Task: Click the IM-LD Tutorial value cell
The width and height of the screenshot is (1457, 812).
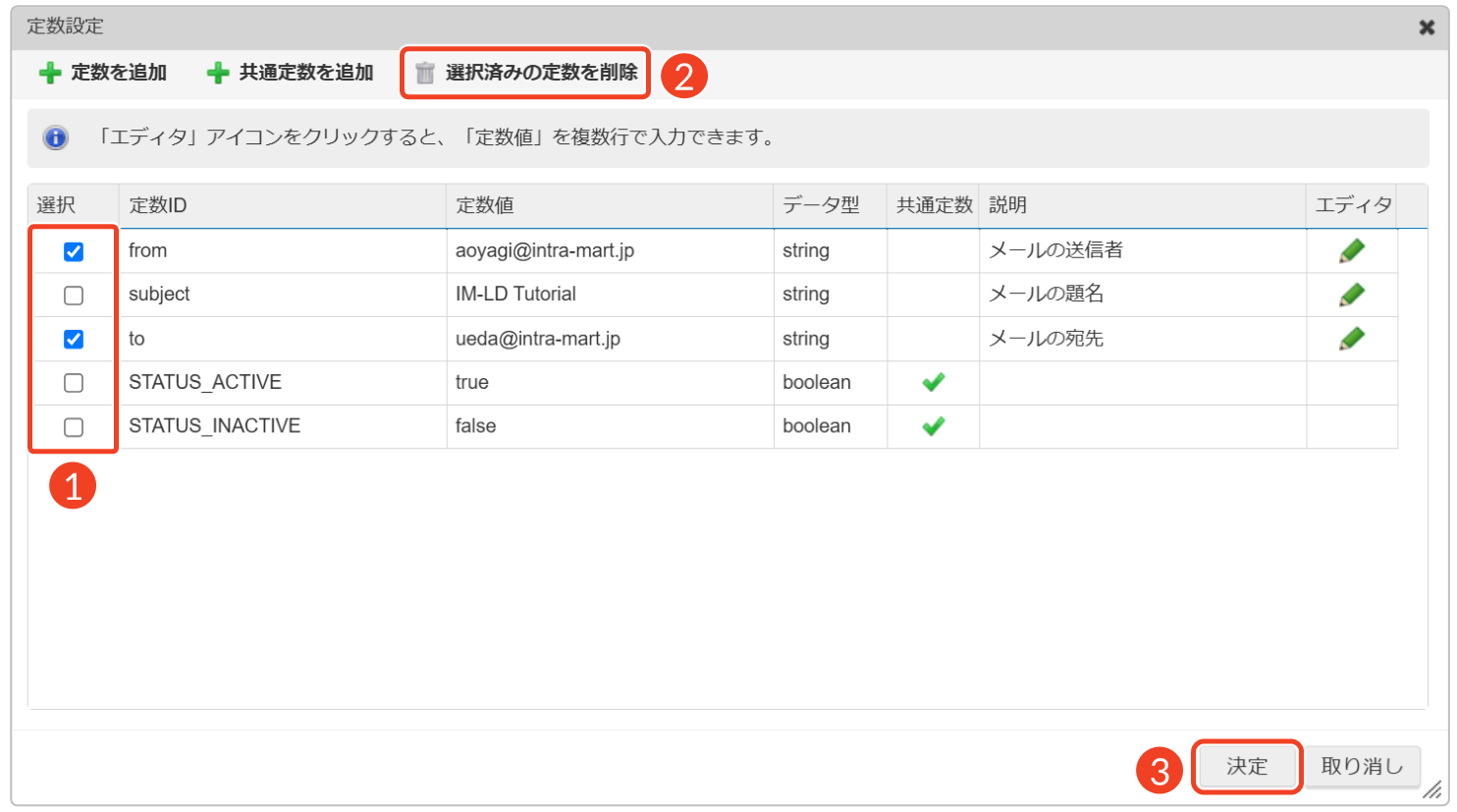Action: (x=609, y=295)
